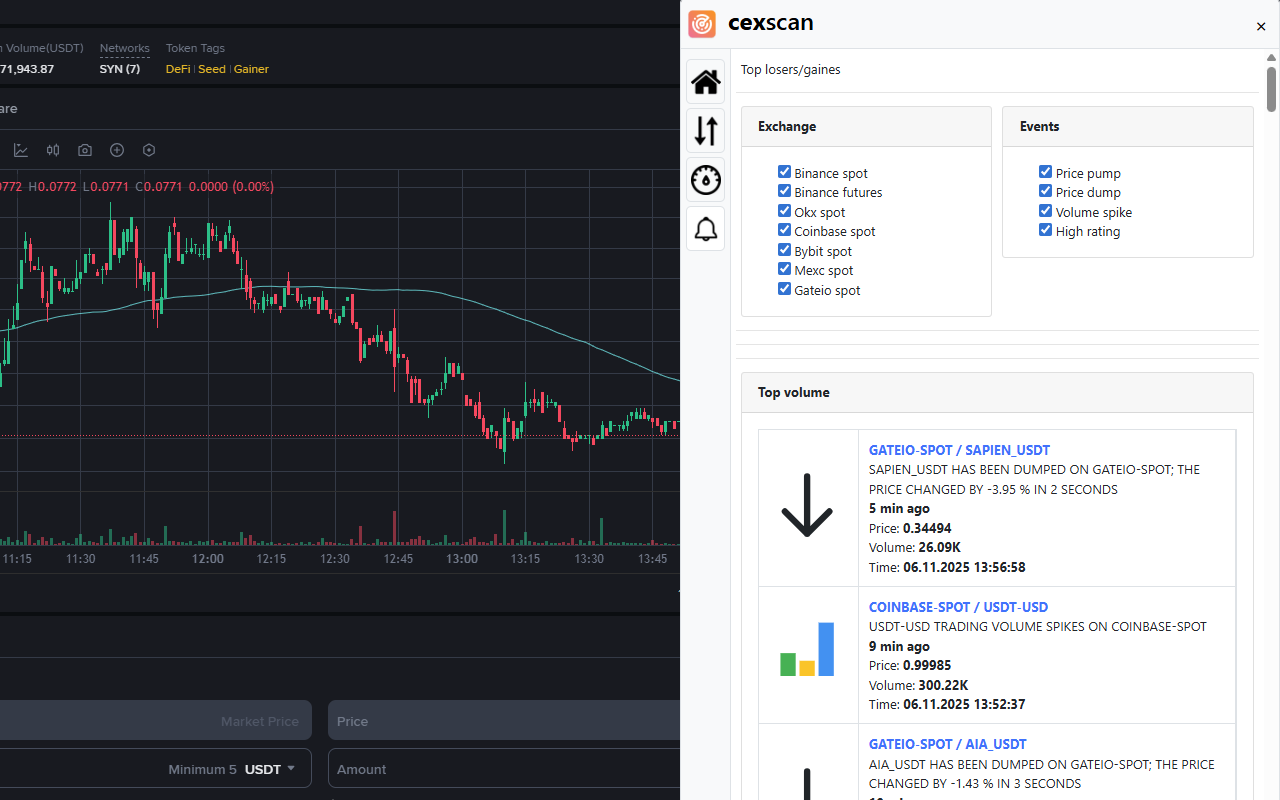Click the candlestick chart type icon
The width and height of the screenshot is (1280, 800).
point(53,150)
